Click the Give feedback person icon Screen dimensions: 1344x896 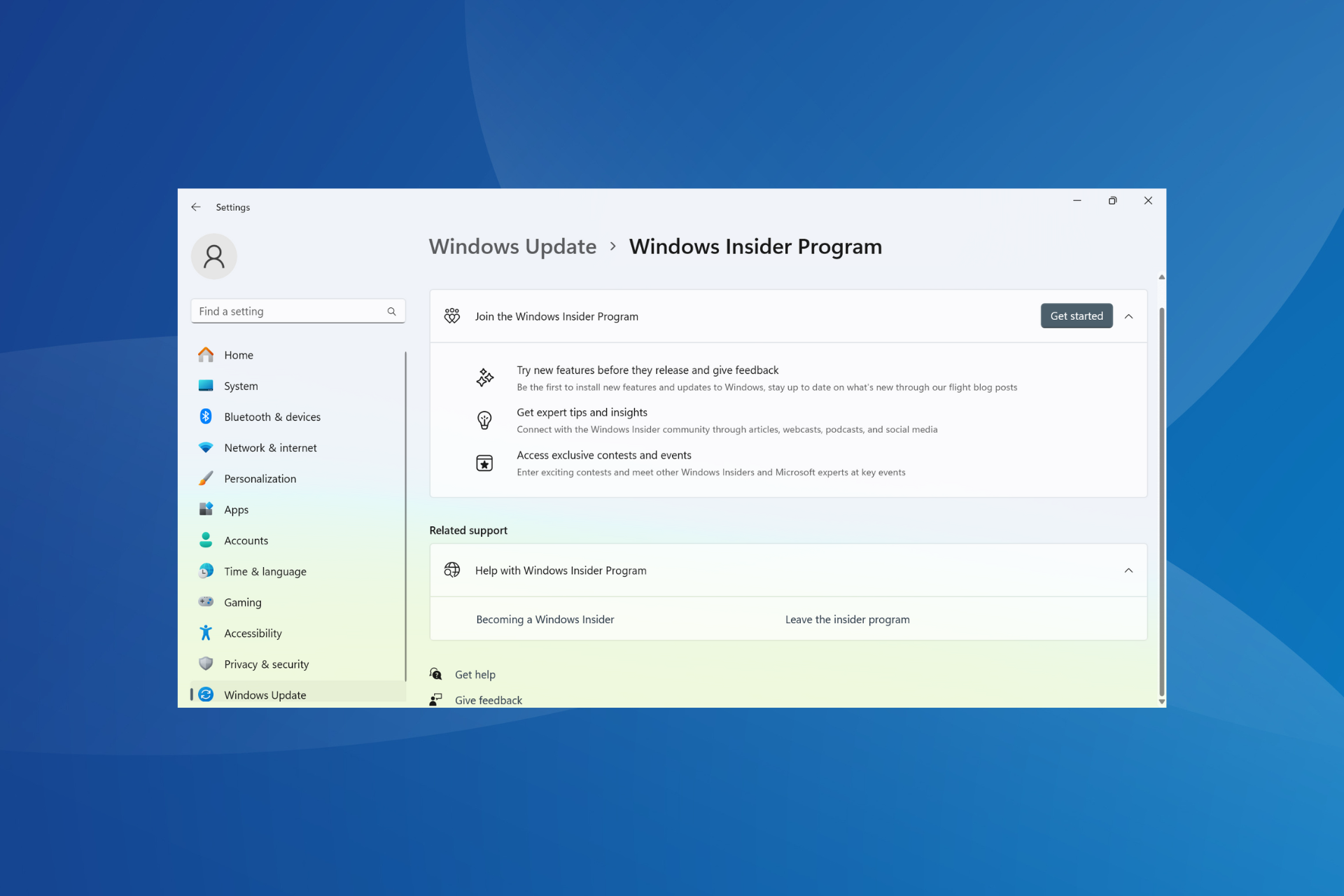pos(436,699)
